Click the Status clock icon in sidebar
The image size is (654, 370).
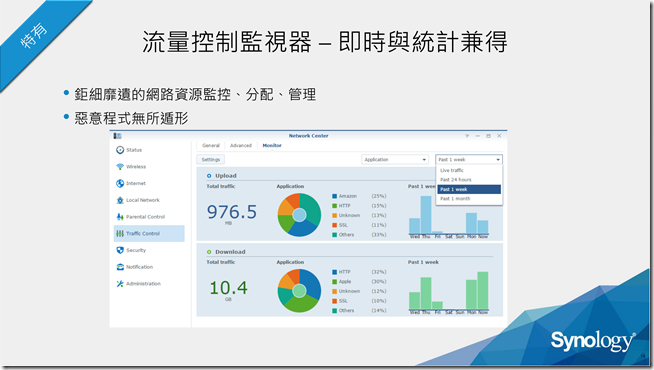pyautogui.click(x=120, y=150)
